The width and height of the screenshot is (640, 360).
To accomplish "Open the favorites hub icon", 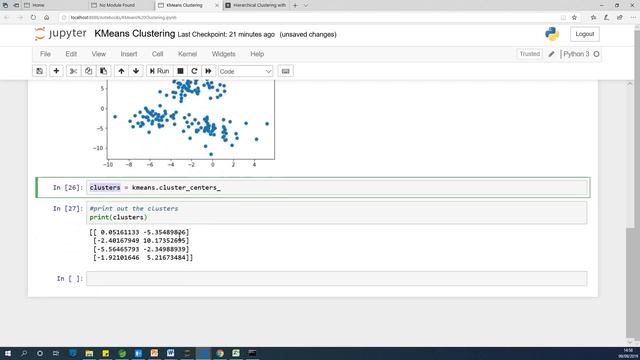I will pos(593,18).
